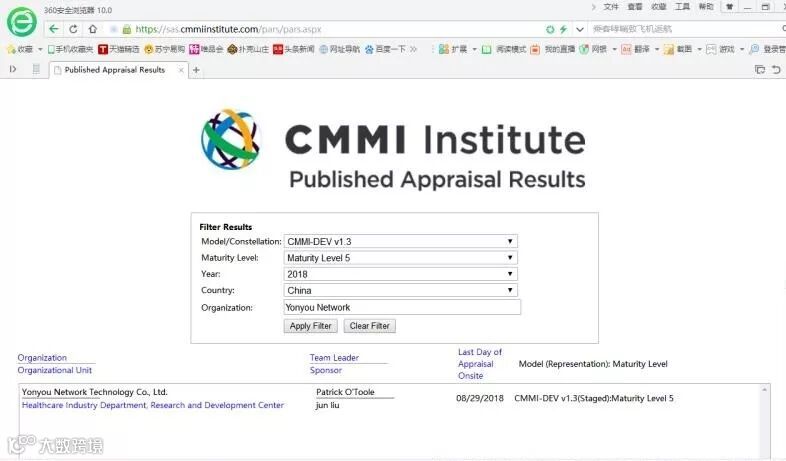Expand the 网银 dropdown arrow
Screen dimensions: 786x461
[615, 49]
